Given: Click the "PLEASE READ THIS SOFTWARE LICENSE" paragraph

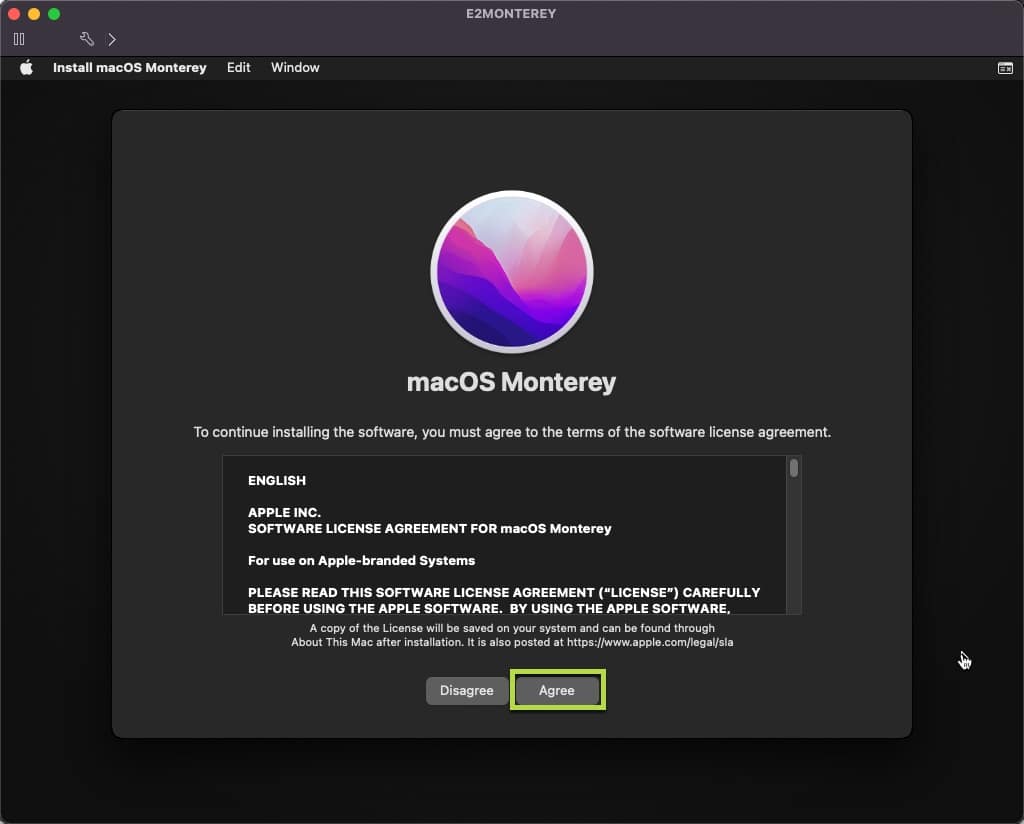Looking at the screenshot, I should tap(504, 600).
